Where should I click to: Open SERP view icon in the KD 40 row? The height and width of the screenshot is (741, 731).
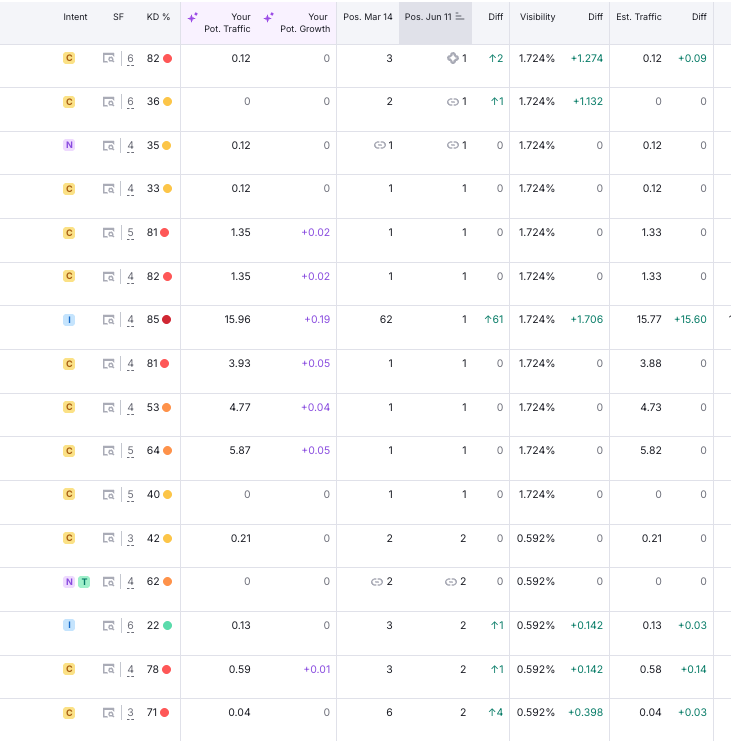(x=109, y=495)
